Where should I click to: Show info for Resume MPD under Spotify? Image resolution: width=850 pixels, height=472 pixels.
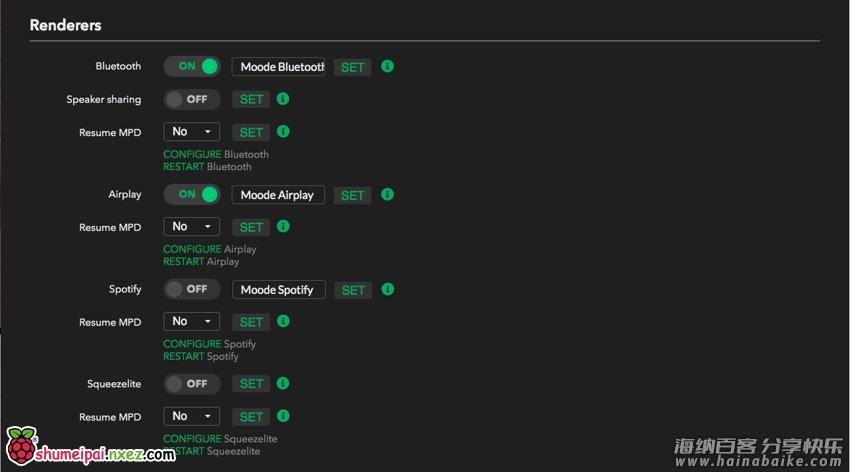coord(283,321)
